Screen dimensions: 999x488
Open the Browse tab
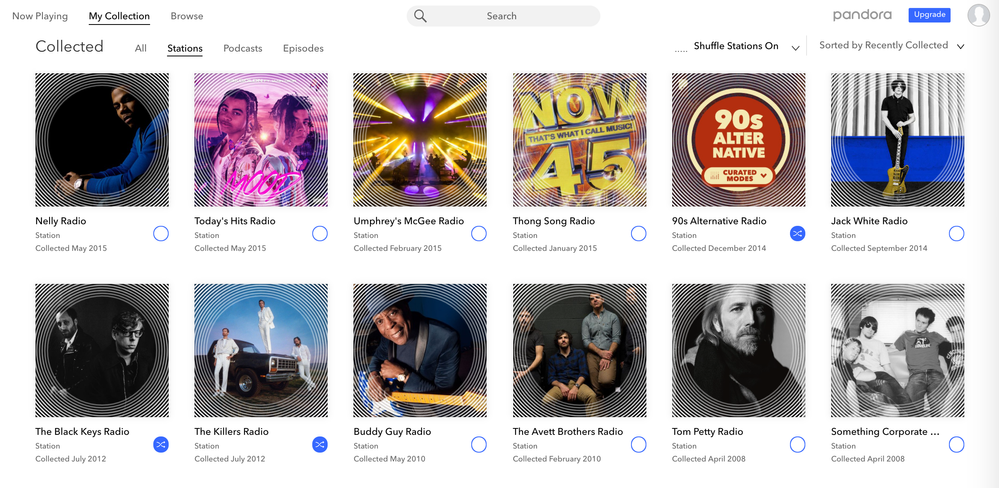(187, 16)
